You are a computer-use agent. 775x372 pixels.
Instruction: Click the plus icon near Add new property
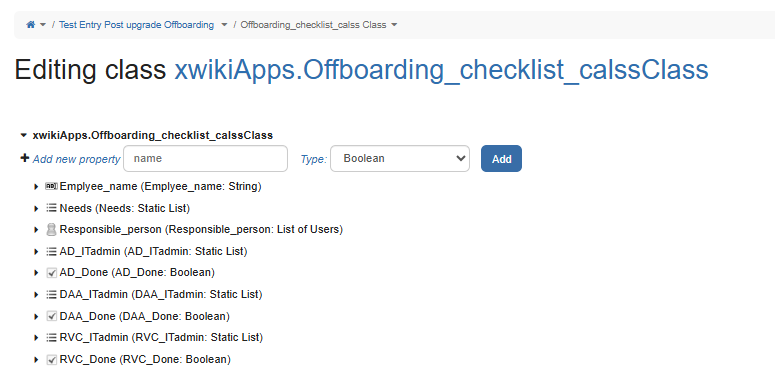[25, 158]
